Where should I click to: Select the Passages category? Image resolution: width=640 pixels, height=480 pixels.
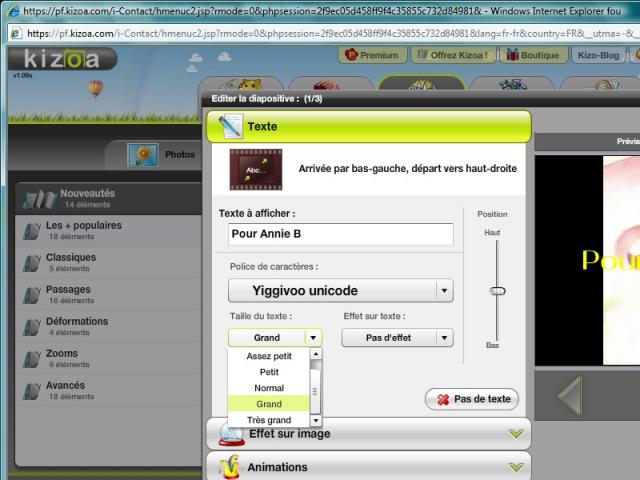tap(109, 294)
